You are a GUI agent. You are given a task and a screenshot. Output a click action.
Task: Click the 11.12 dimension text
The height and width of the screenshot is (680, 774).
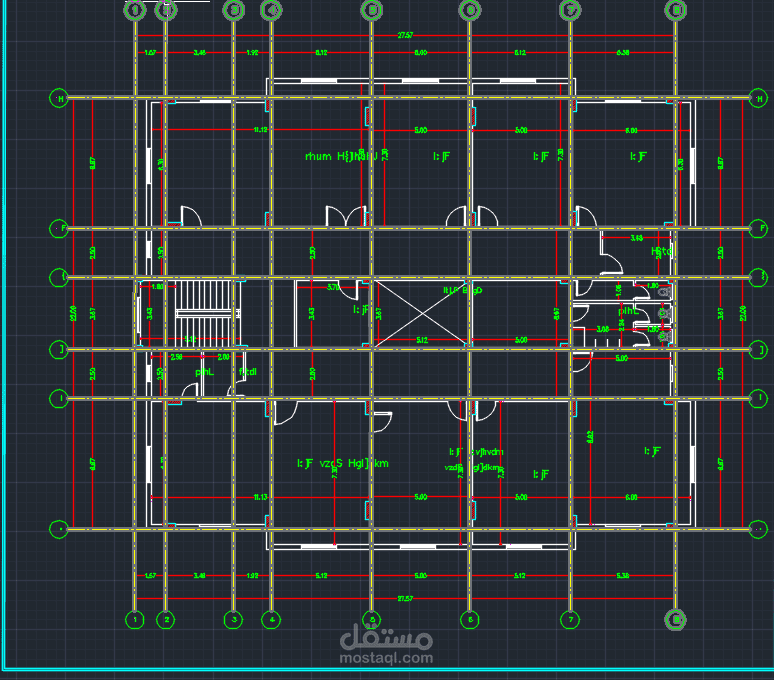tap(261, 130)
